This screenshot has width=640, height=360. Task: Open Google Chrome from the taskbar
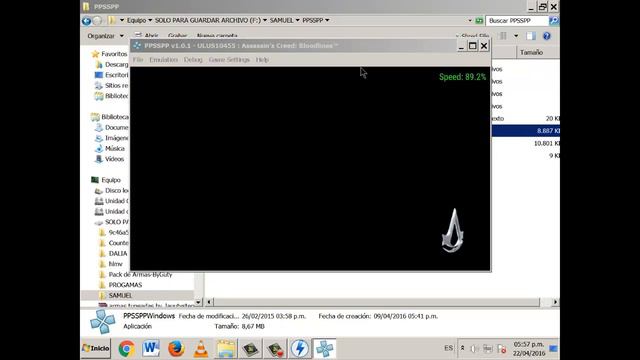127,349
